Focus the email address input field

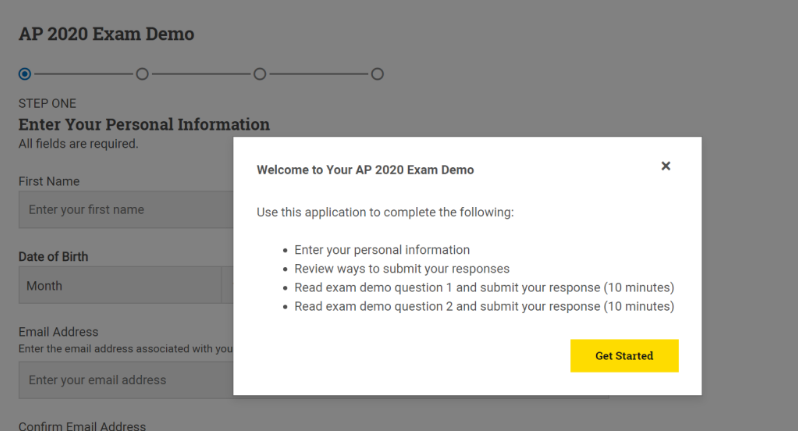click(x=126, y=380)
